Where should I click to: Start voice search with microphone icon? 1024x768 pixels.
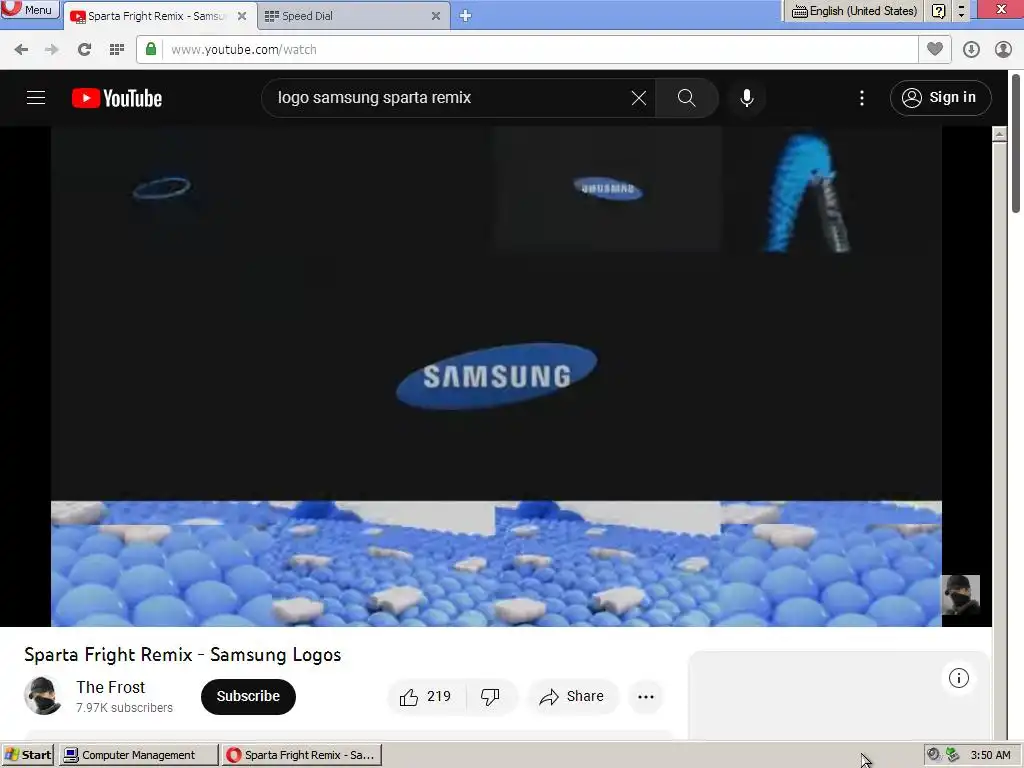point(747,98)
